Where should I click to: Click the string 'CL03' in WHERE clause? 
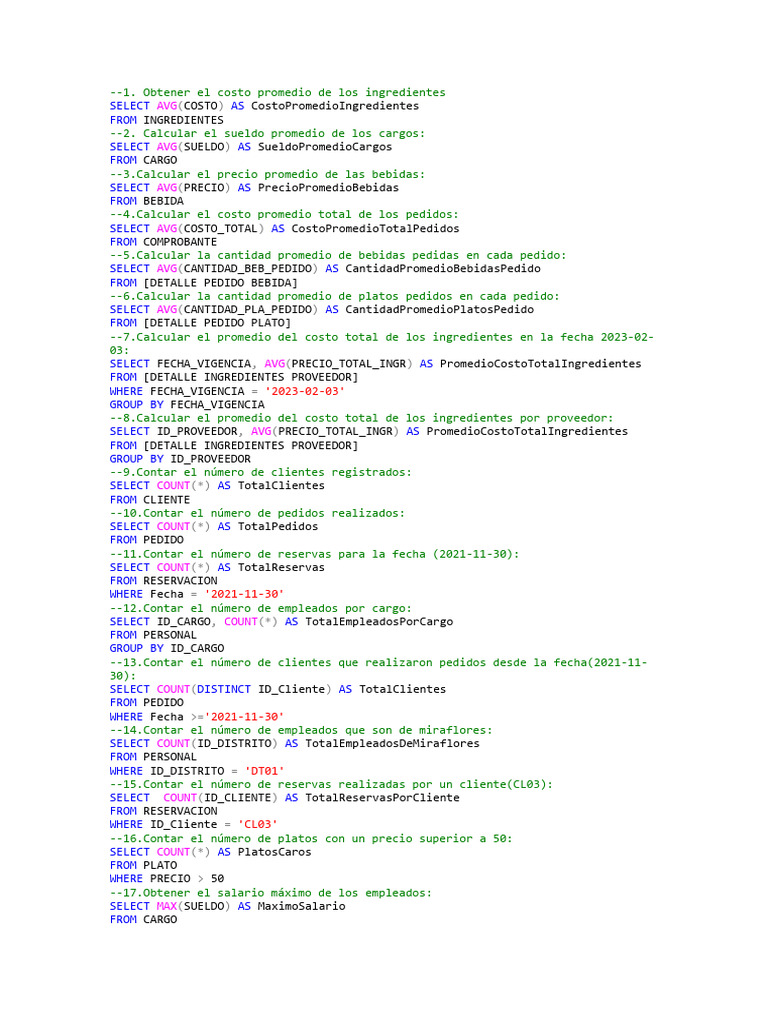pos(257,825)
